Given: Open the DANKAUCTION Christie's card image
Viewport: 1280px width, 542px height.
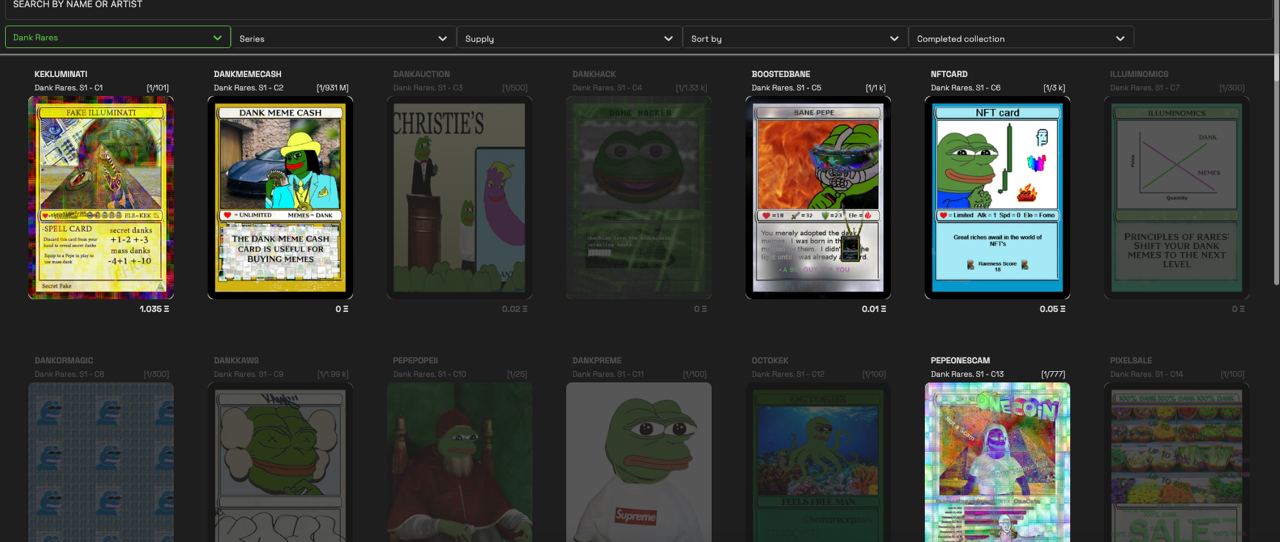Looking at the screenshot, I should click(460, 197).
